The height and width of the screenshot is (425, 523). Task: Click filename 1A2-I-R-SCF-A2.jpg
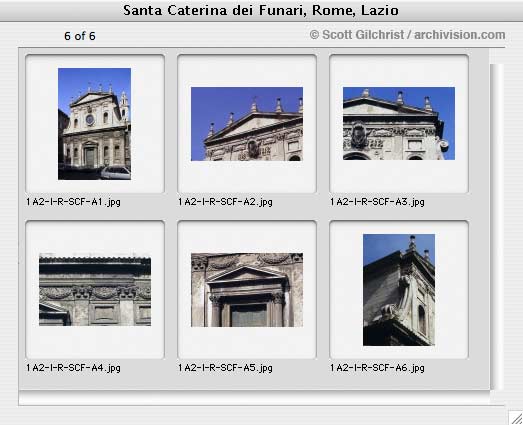coord(225,202)
